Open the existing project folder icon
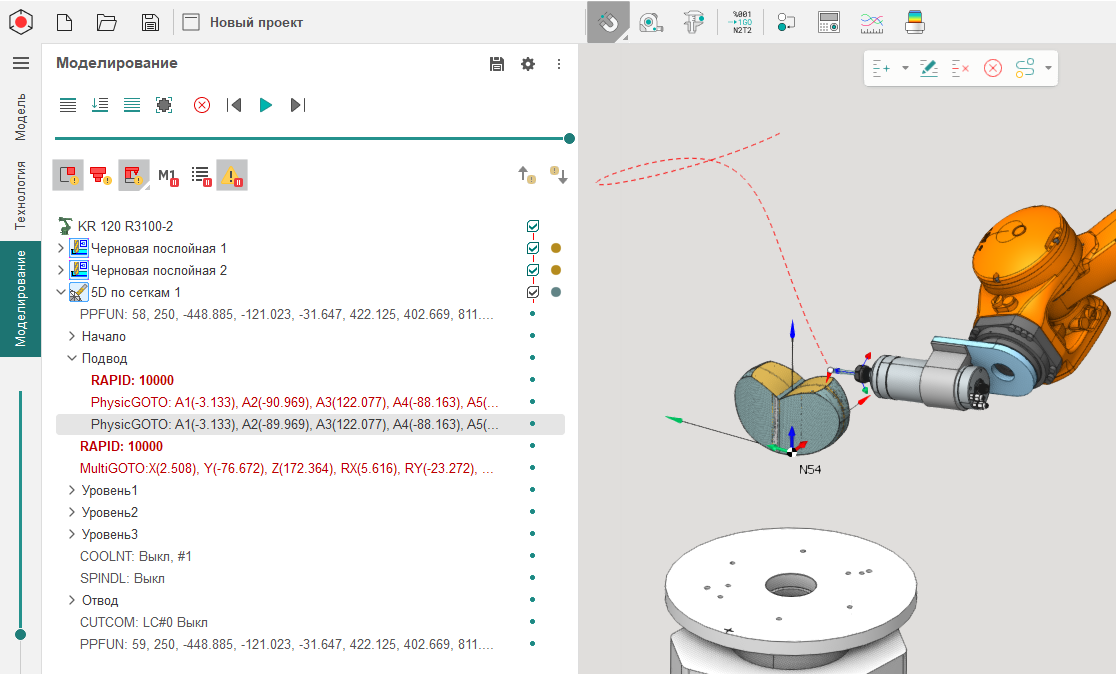Viewport: 1116px width, 674px height. point(107,22)
